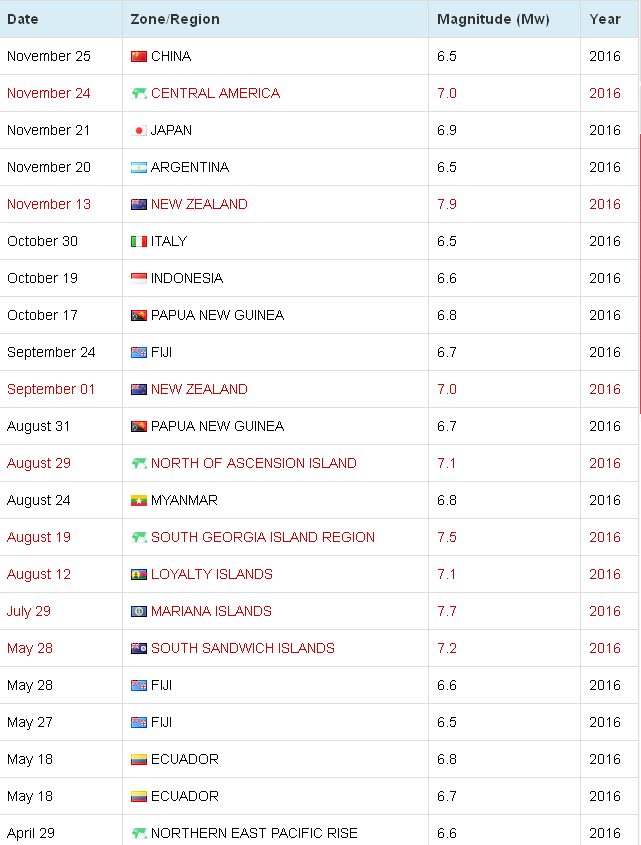Click the 7.9 magnitude value
This screenshot has width=641, height=845.
447,204
